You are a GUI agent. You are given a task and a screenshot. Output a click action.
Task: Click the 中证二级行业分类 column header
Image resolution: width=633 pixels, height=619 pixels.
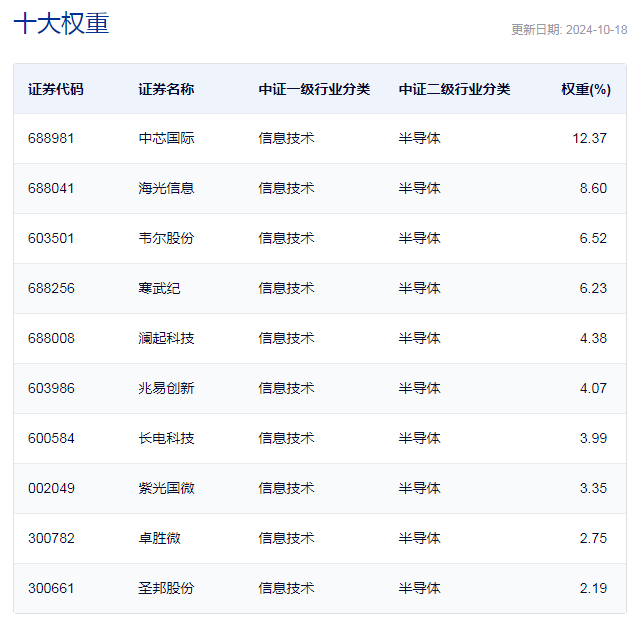point(455,89)
